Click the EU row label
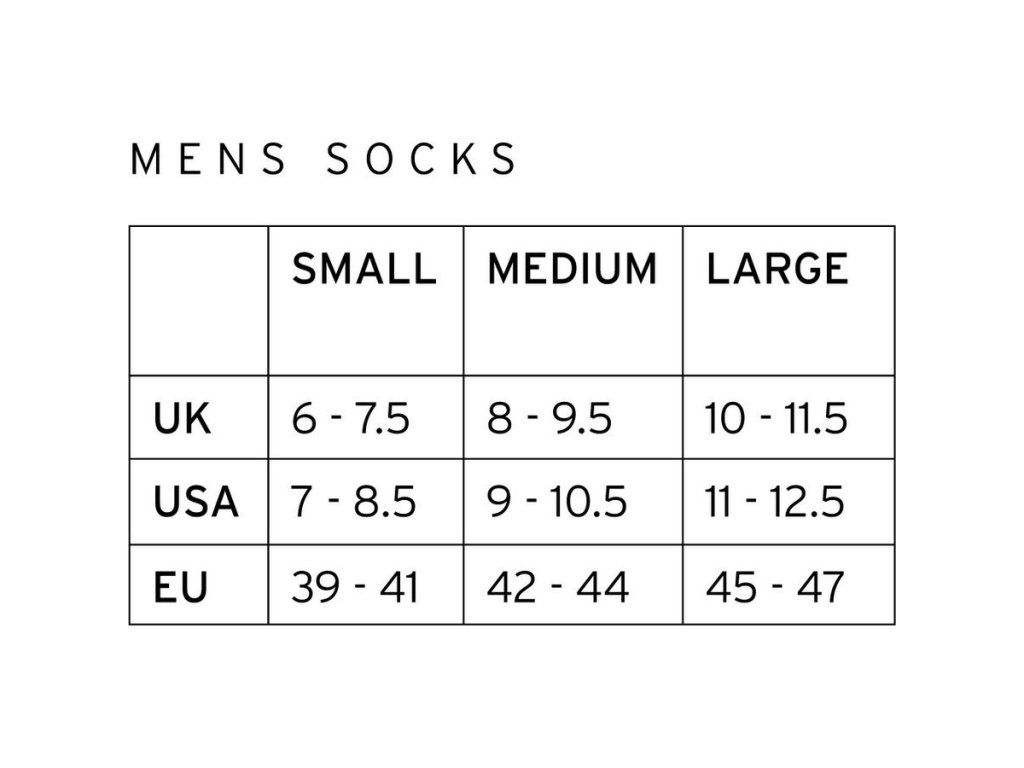1024x768 pixels. tap(181, 587)
